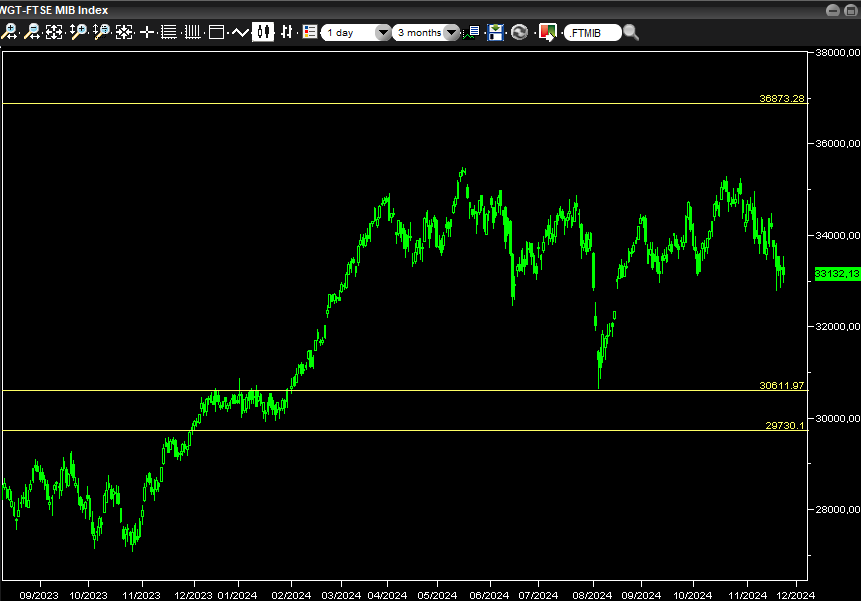Click the 30611.97 support line label
861x601 pixels.
pos(782,385)
